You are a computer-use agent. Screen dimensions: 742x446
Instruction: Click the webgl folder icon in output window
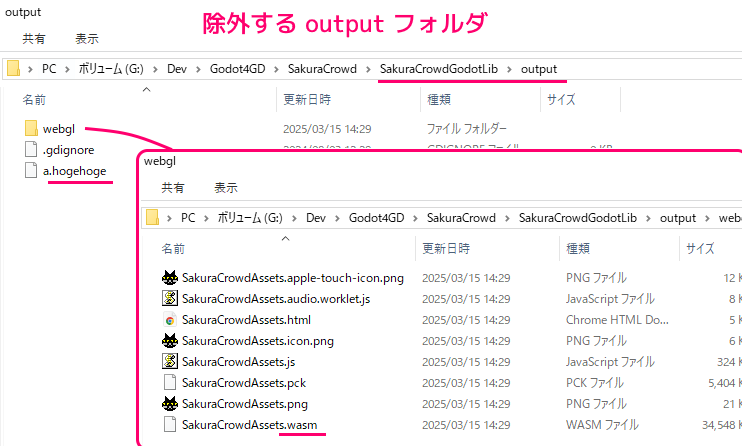point(30,129)
